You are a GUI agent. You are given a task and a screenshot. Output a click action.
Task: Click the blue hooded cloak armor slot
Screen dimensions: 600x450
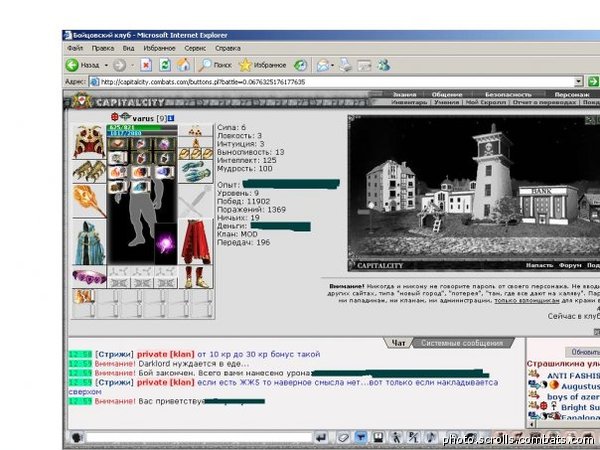[89, 243]
